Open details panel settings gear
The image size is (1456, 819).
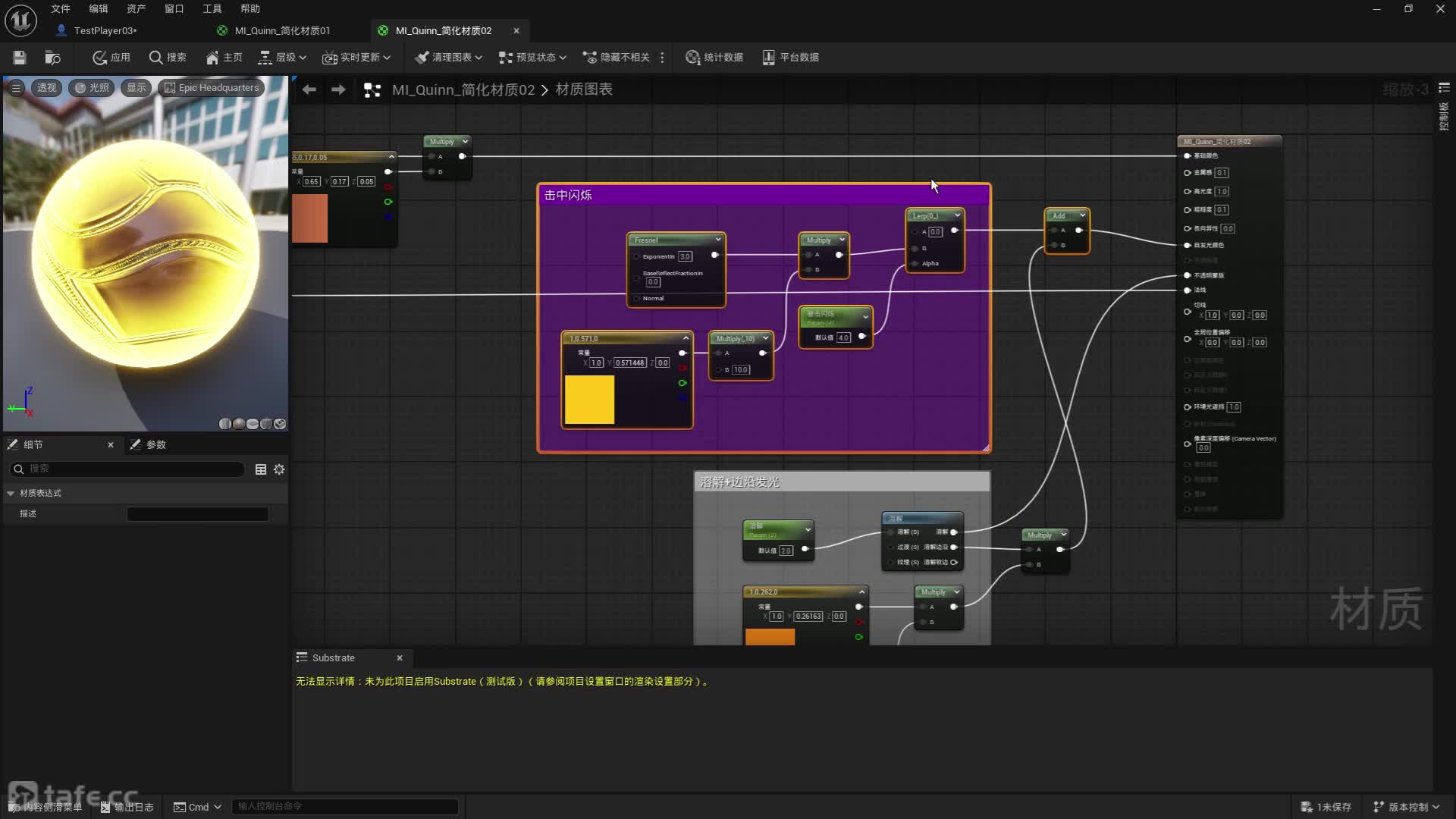click(279, 469)
